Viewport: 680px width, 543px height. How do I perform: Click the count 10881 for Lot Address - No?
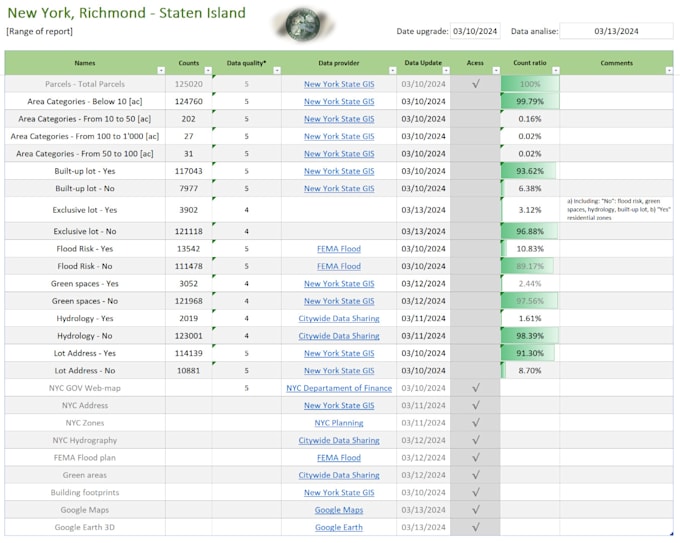(189, 370)
